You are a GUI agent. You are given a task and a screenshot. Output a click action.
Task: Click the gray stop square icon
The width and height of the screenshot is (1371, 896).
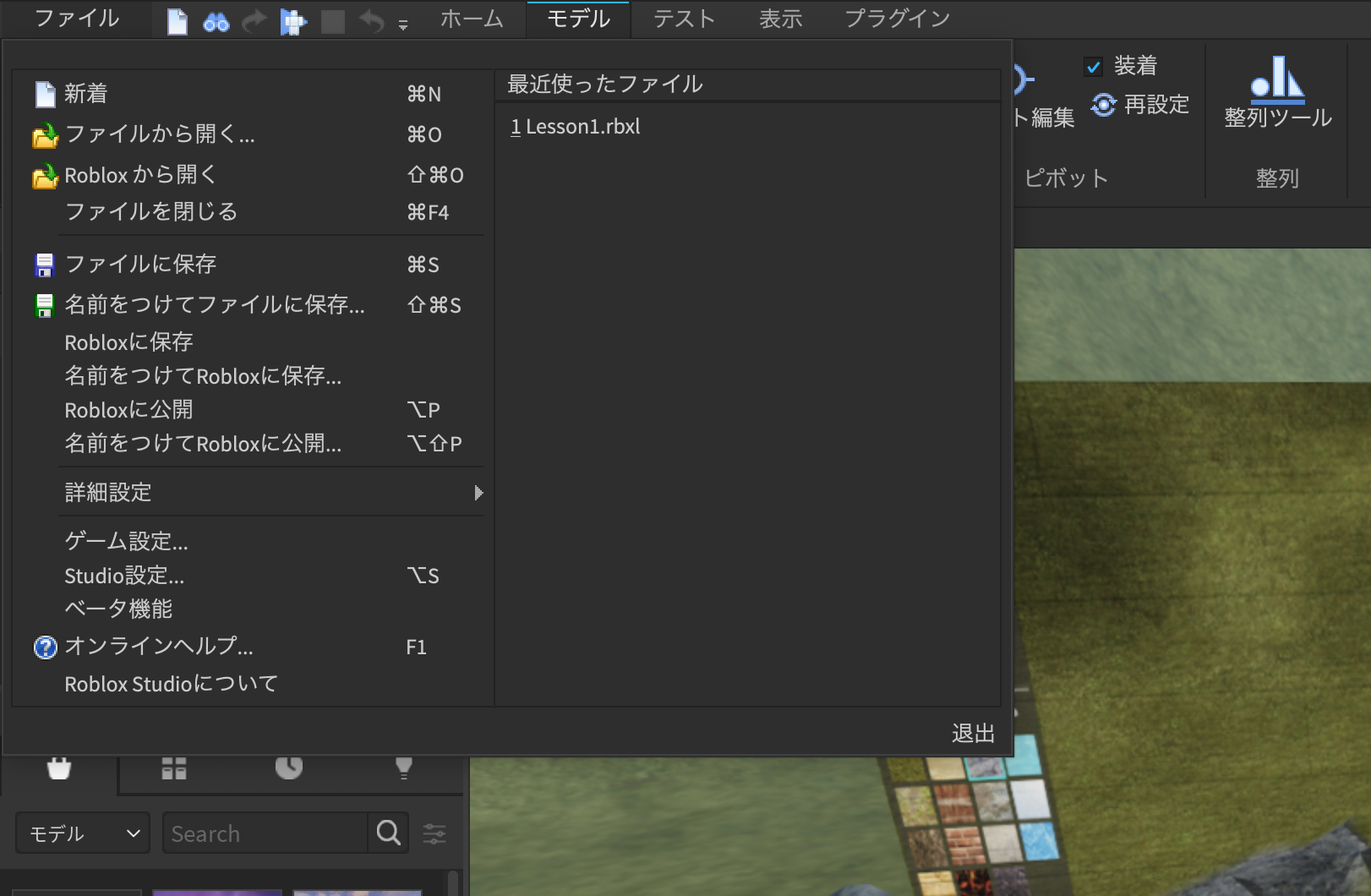(x=333, y=22)
